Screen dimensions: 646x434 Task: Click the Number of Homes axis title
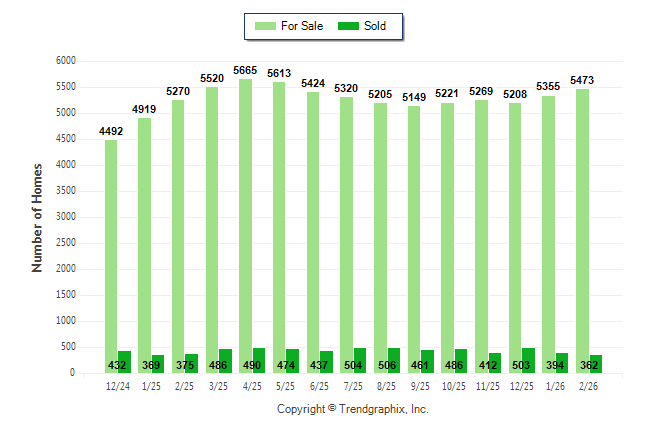tap(37, 217)
